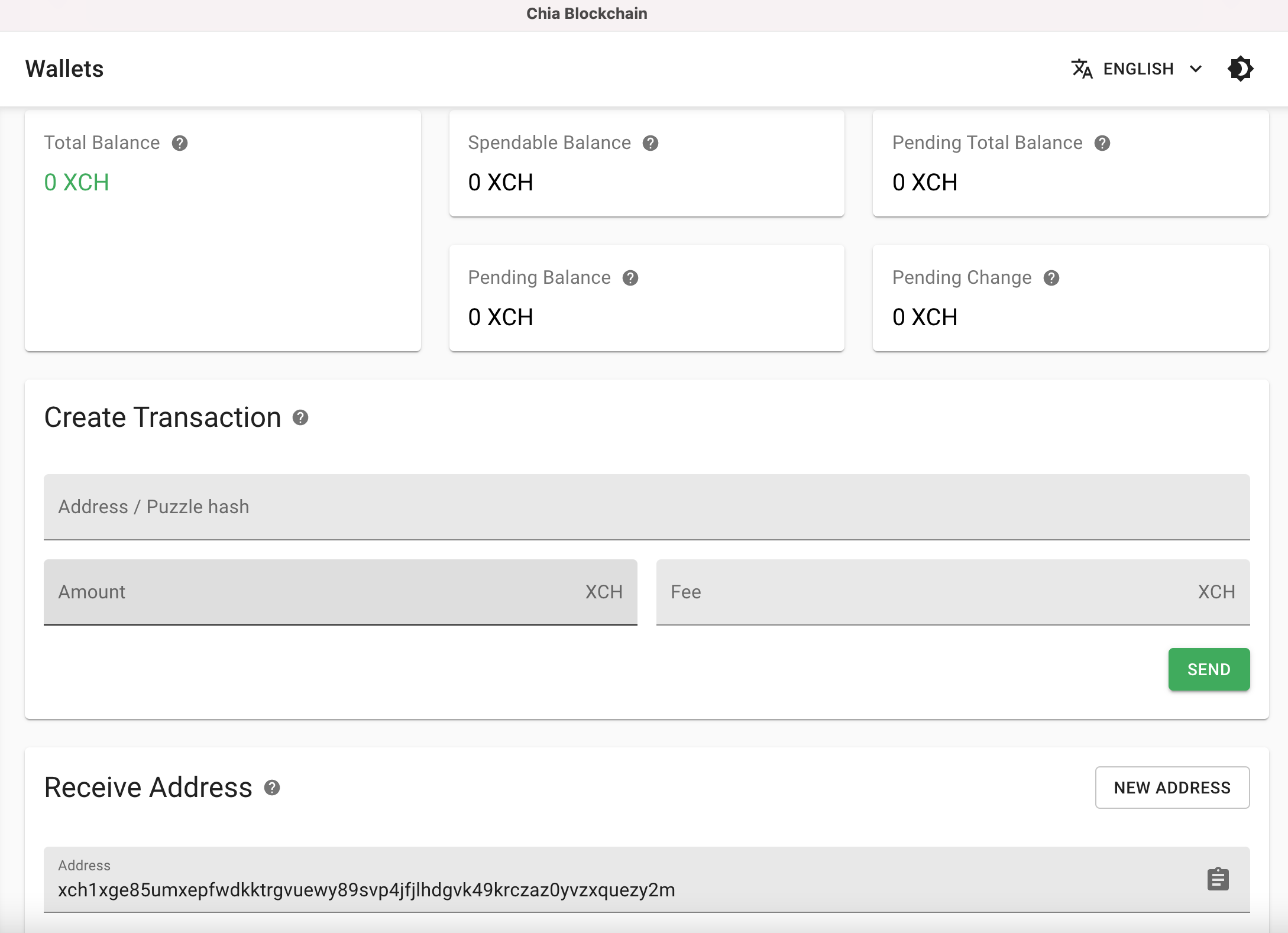Image resolution: width=1288 pixels, height=933 pixels.
Task: Open the Create Transaction help tooltip icon
Action: point(300,418)
